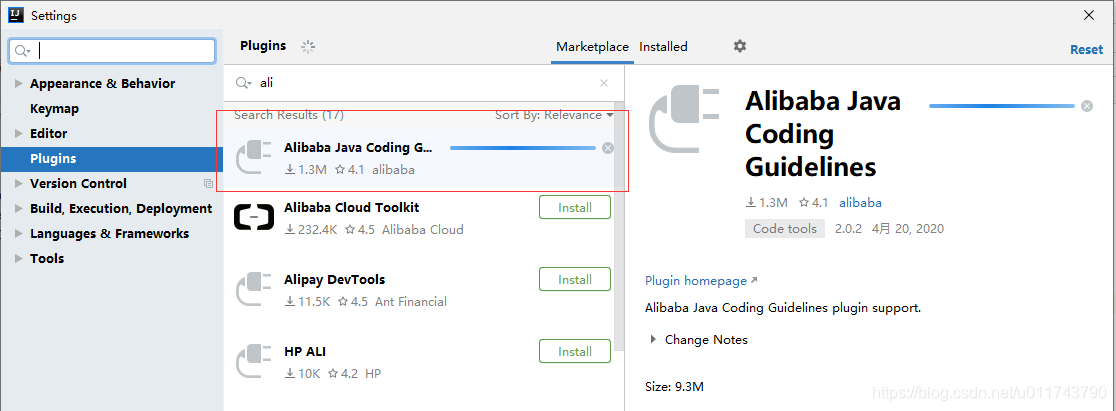The image size is (1116, 411).
Task: Click magnifier icon in settings search box
Action: point(23,51)
